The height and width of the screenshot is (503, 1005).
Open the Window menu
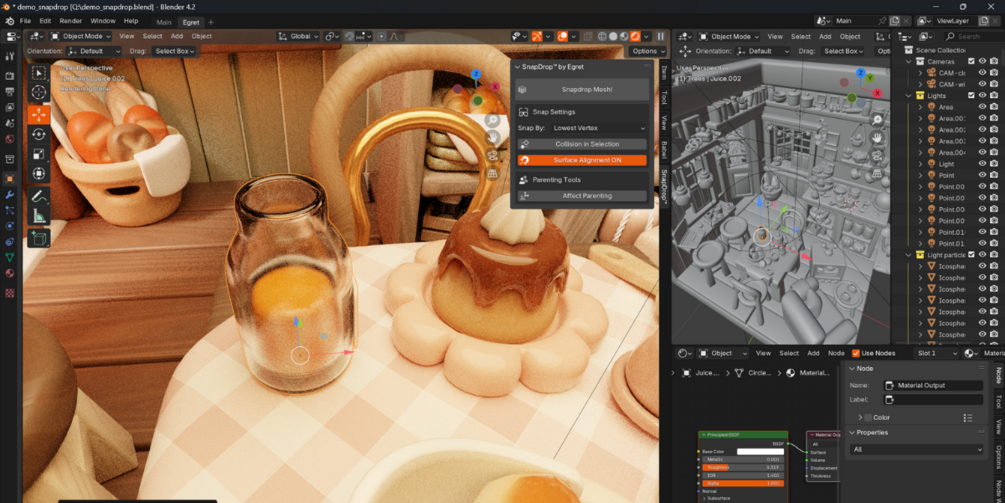point(103,21)
